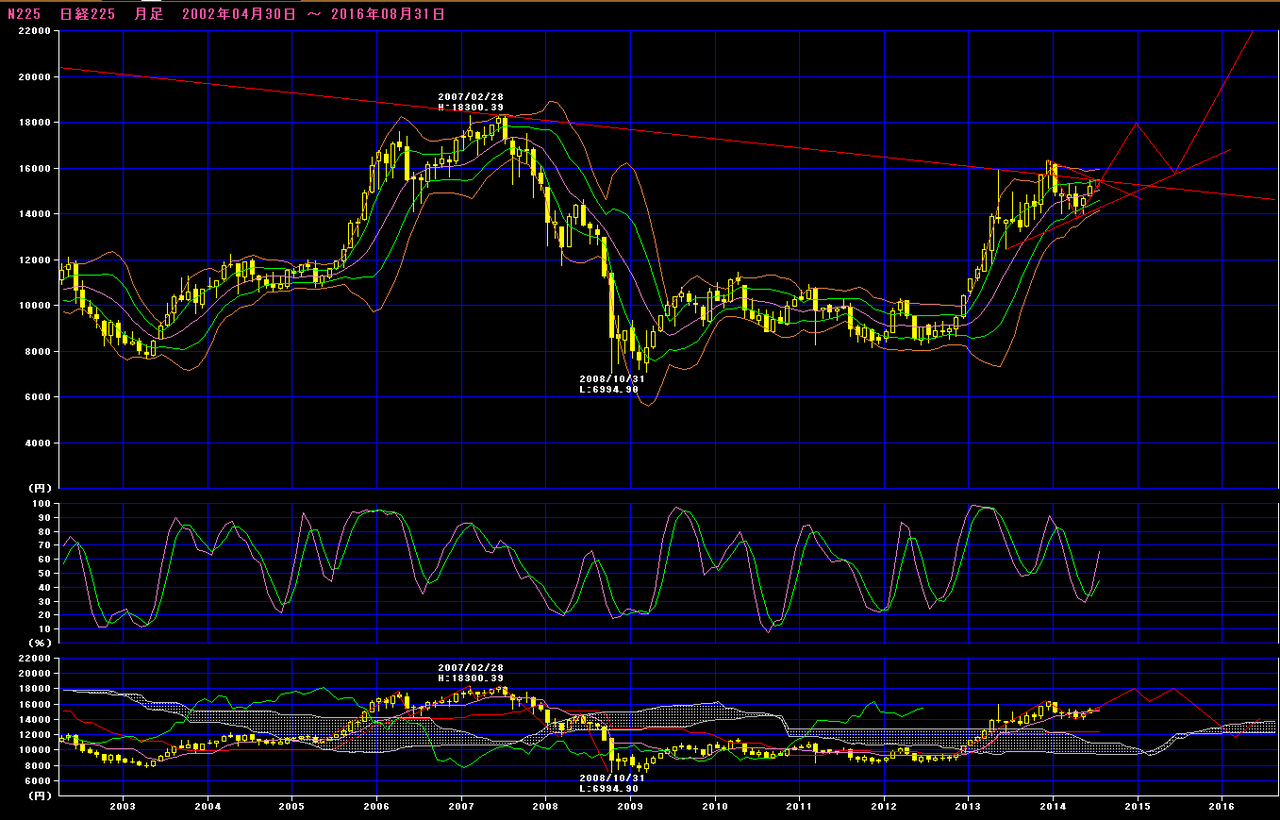Click the 22000 label of the bottom Ichimoku chart
This screenshot has height=820, width=1280.
33,659
